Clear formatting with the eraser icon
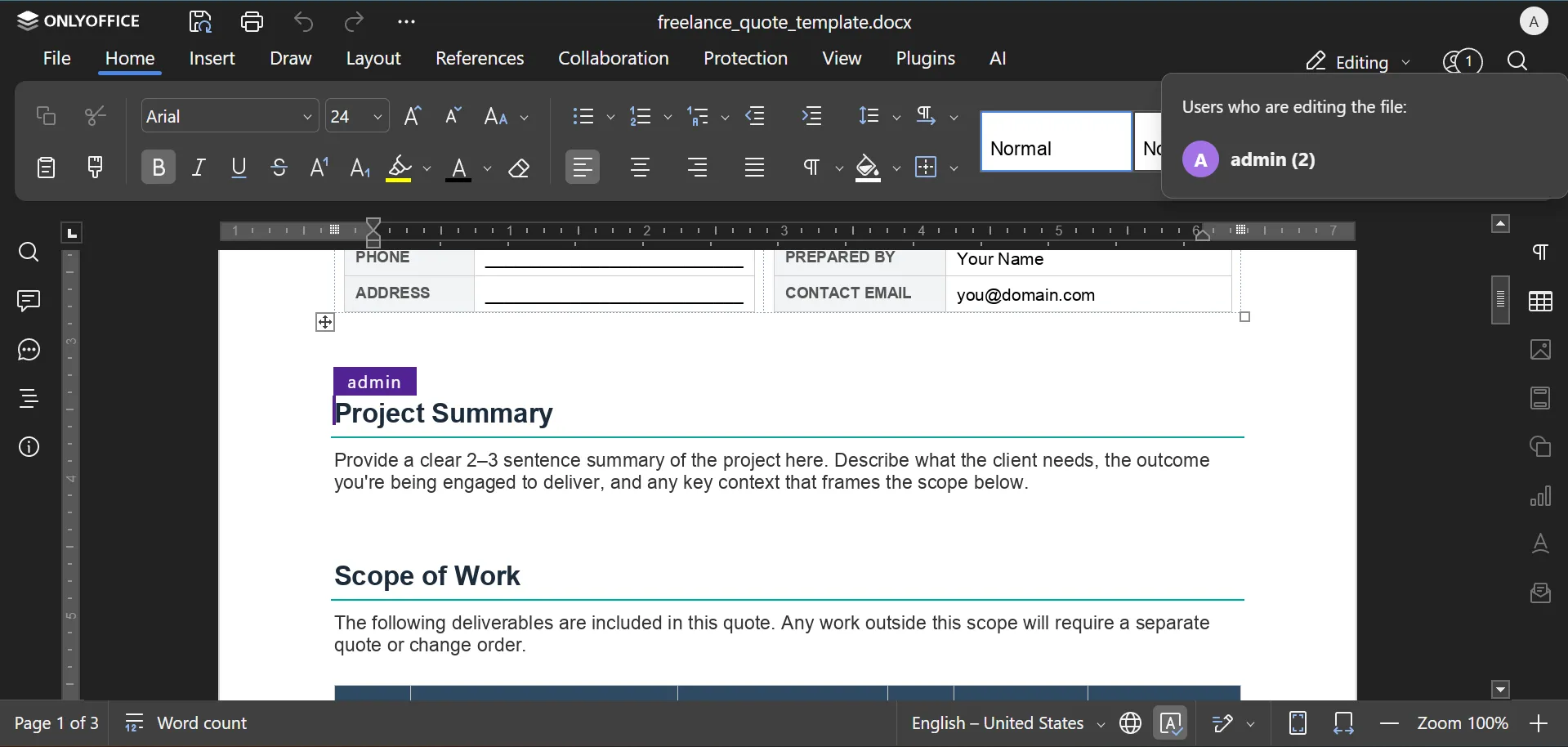1568x747 pixels. pos(520,168)
